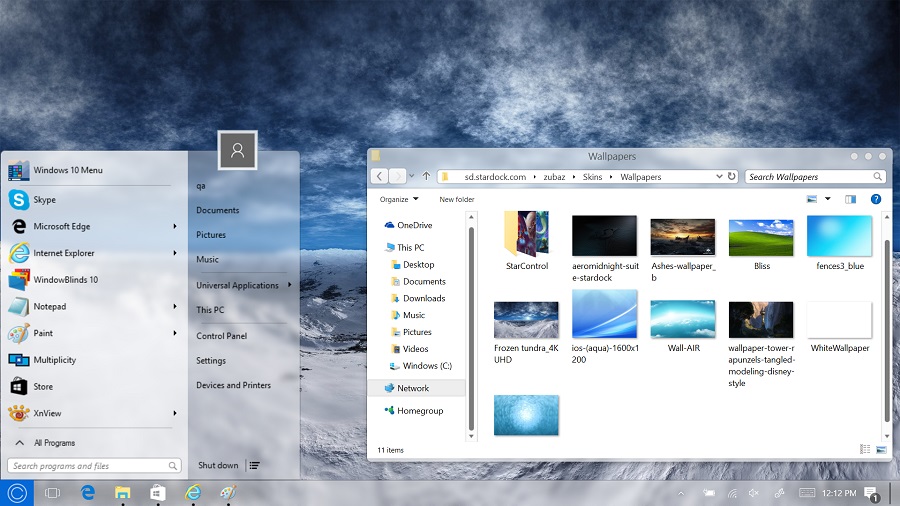
Task: Click the Start button on taskbar
Action: tap(17, 493)
